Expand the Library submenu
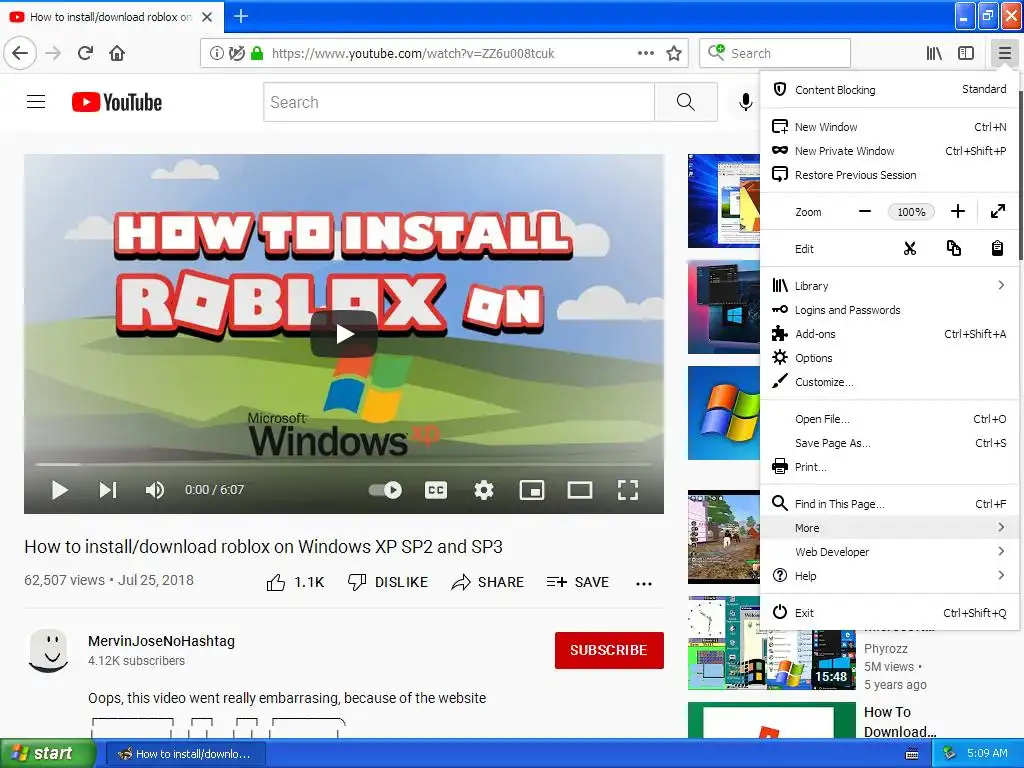This screenshot has height=768, width=1024. pyautogui.click(x=889, y=286)
